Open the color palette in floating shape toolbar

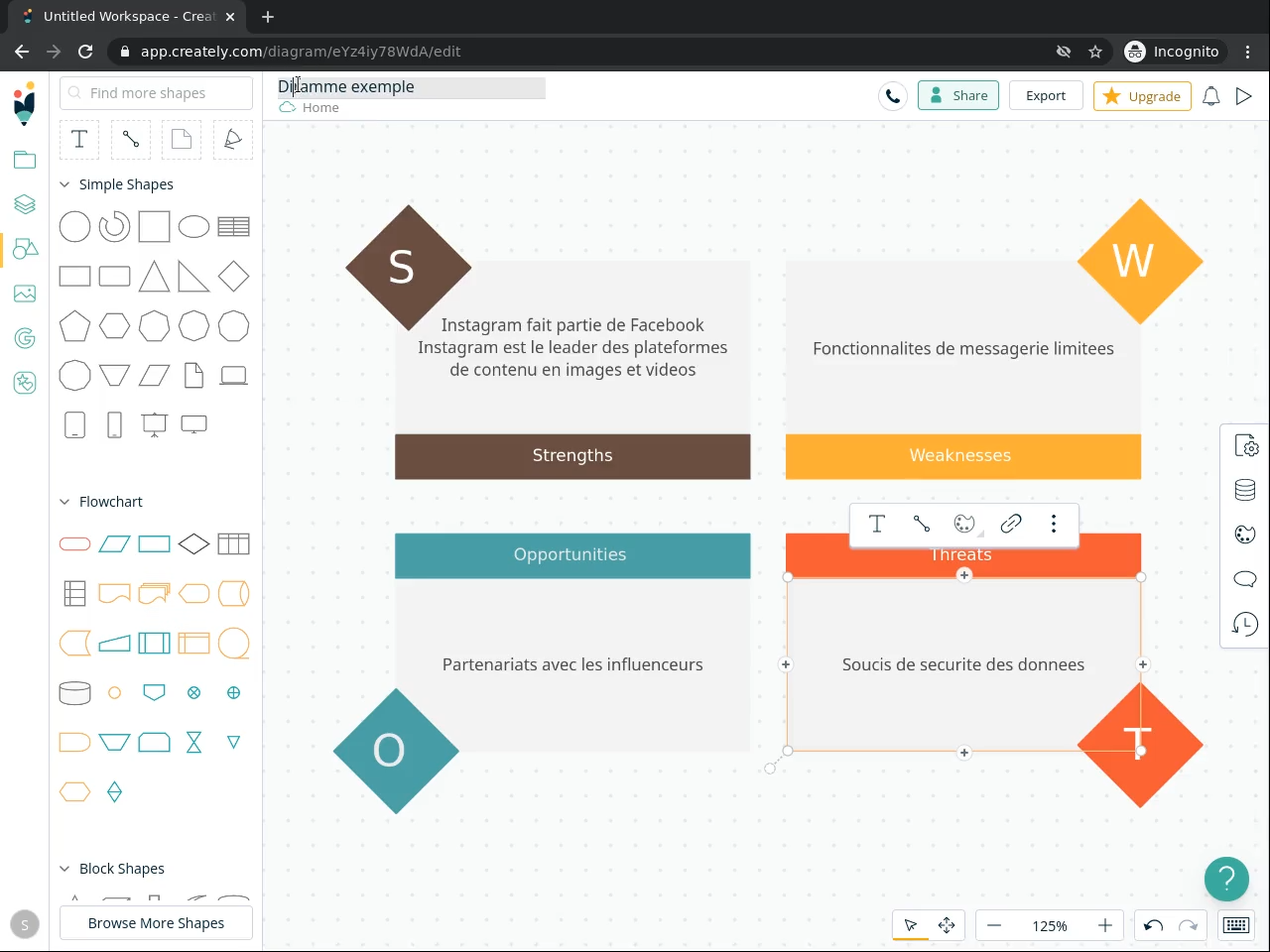(964, 524)
